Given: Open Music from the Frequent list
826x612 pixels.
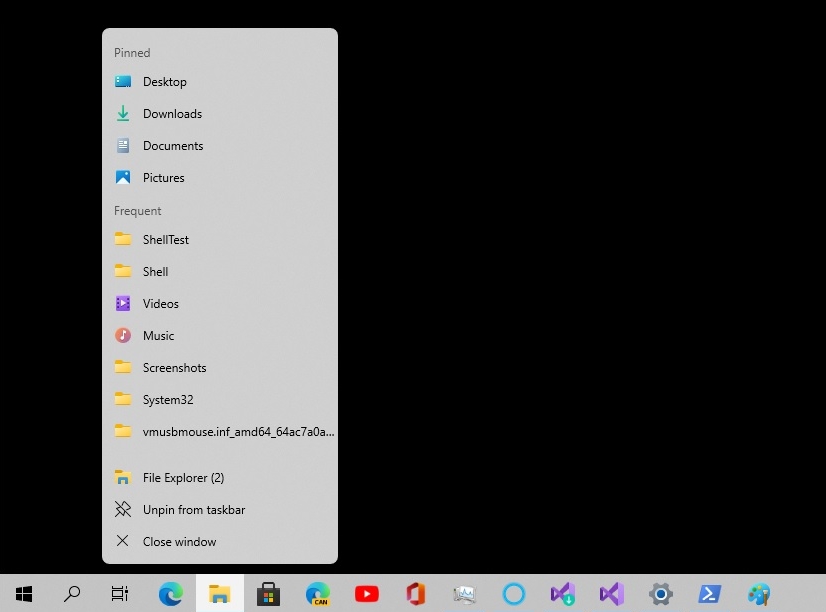Looking at the screenshot, I should (220, 335).
